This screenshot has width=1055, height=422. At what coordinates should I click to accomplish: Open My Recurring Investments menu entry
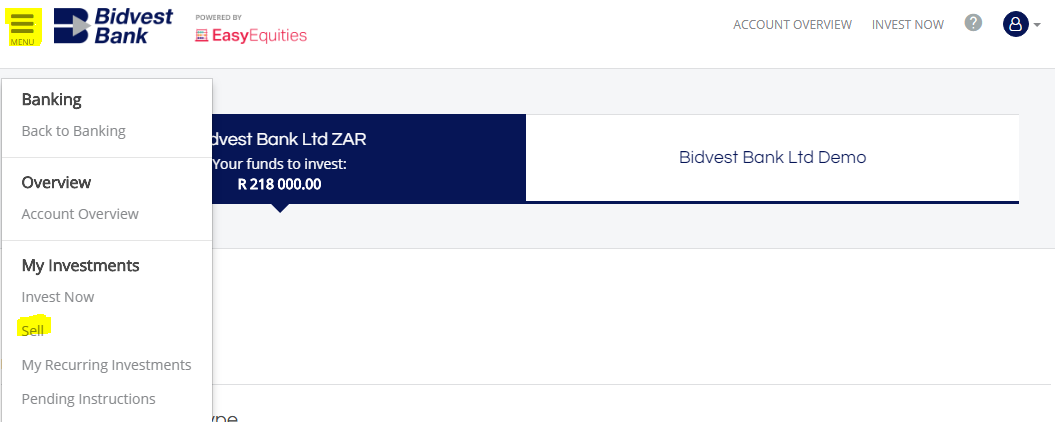(106, 365)
